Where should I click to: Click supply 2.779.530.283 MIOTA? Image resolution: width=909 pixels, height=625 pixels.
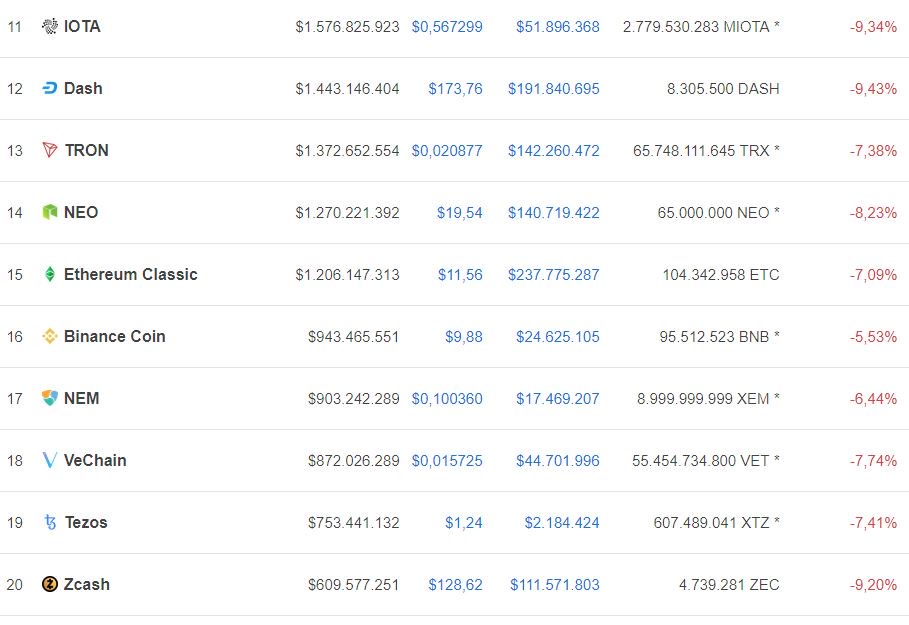coord(701,27)
